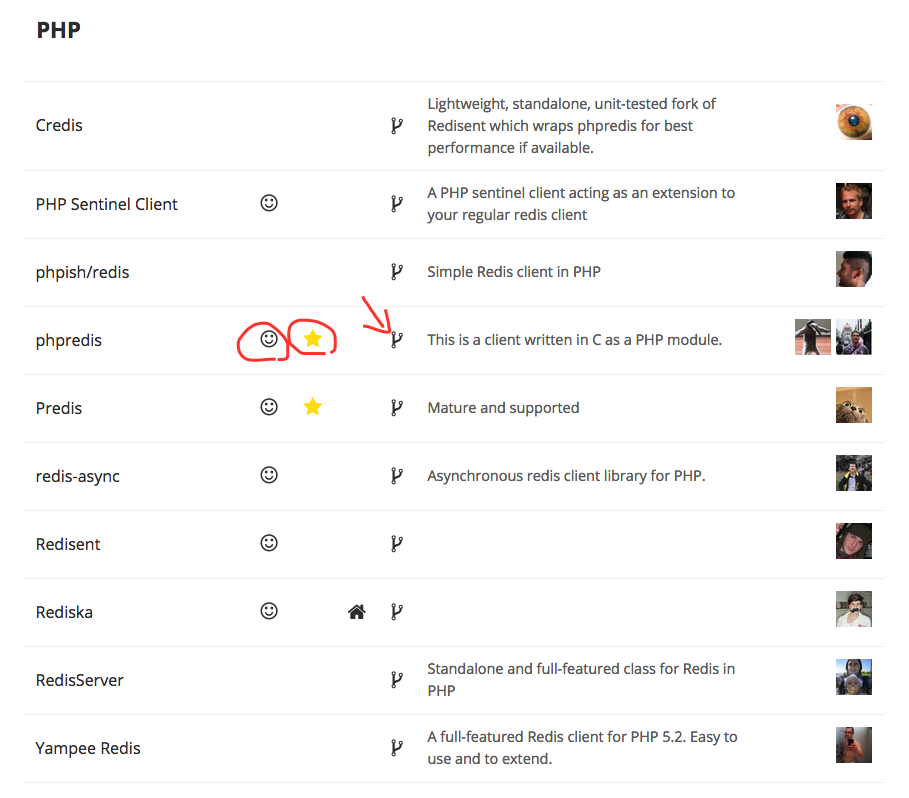
Task: Select the Rediska client name
Action: (x=64, y=612)
